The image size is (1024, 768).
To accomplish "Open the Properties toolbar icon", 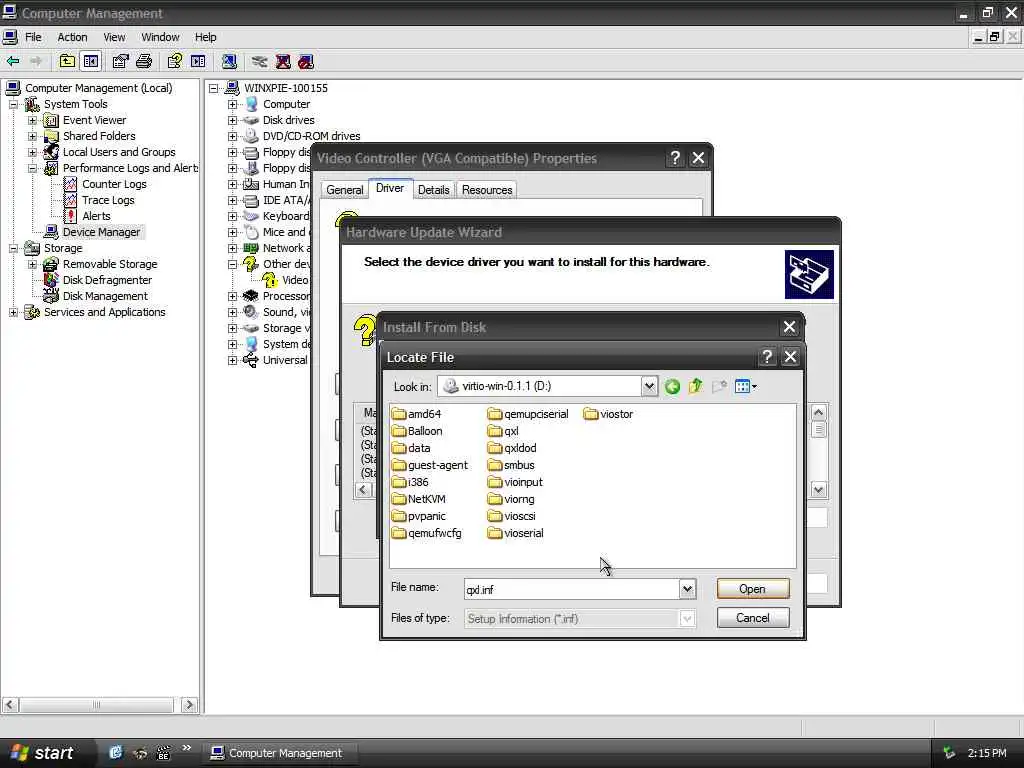I will point(120,61).
